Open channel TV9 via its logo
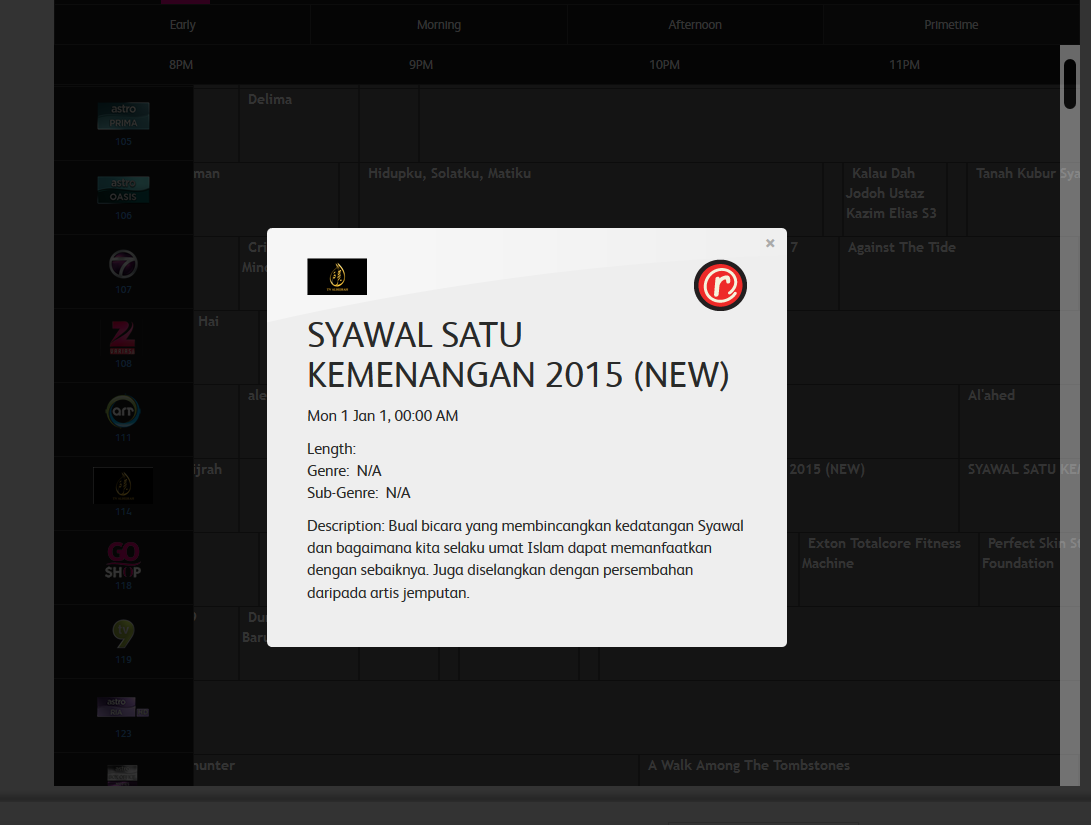1091x825 pixels. coord(122,633)
